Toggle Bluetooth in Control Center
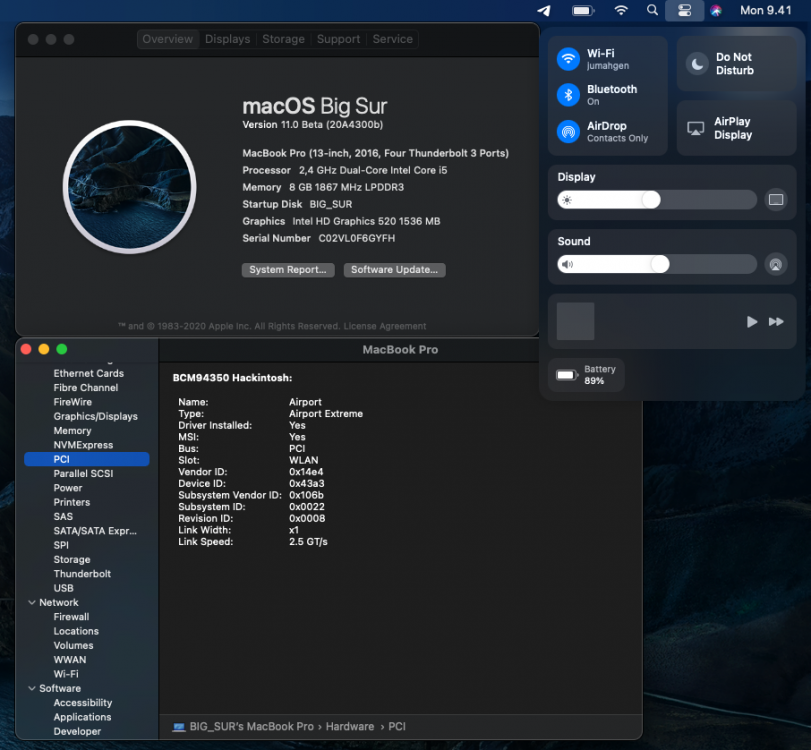Screen dimensions: 811x750 click(x=568, y=95)
